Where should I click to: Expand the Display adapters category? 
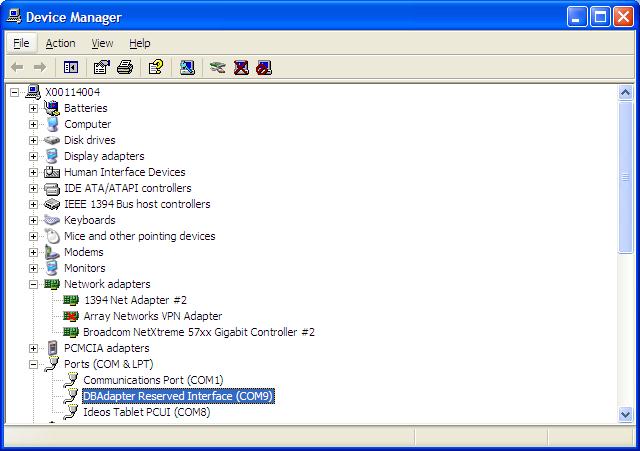pyautogui.click(x=33, y=156)
